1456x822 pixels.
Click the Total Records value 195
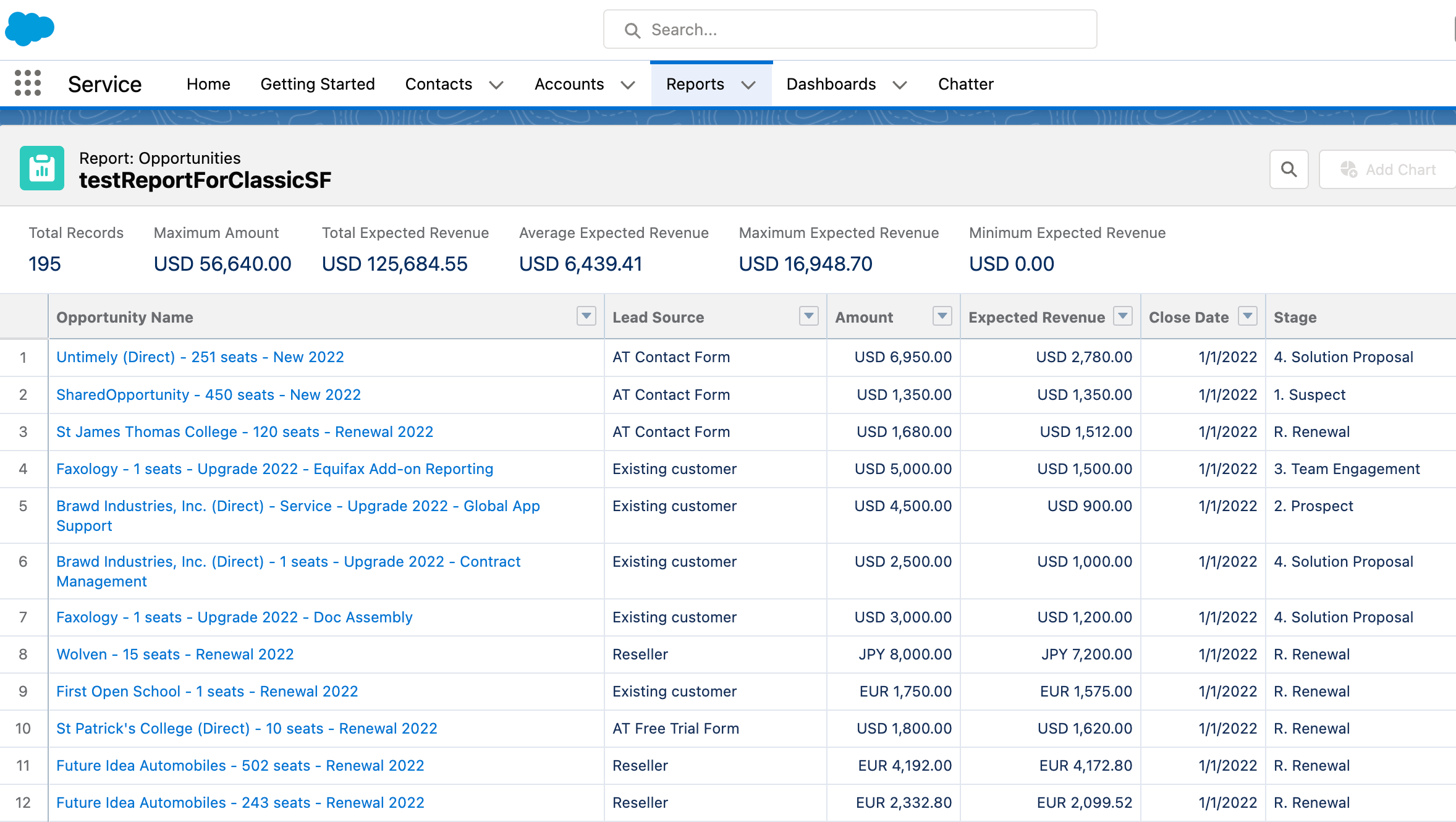tap(44, 264)
